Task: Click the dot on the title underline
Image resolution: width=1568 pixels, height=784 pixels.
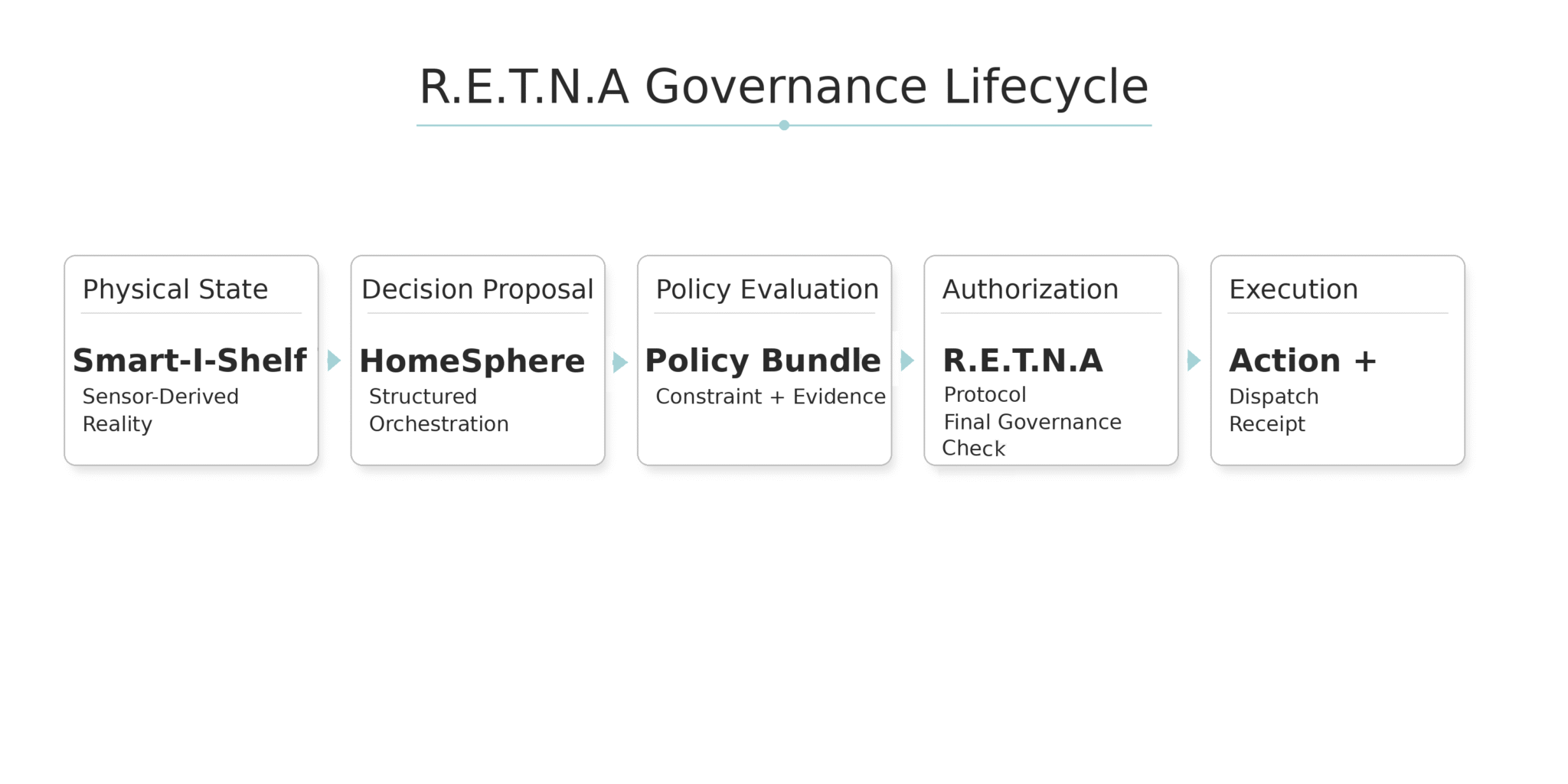Action: pos(784,126)
